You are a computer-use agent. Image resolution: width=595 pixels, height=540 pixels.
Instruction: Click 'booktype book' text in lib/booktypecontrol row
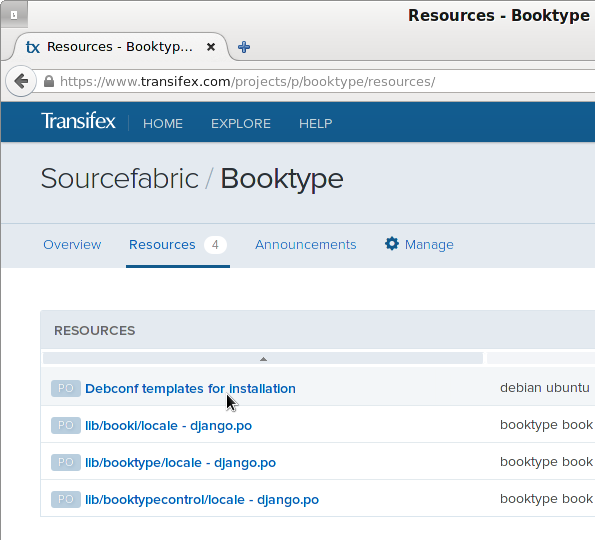tap(546, 499)
